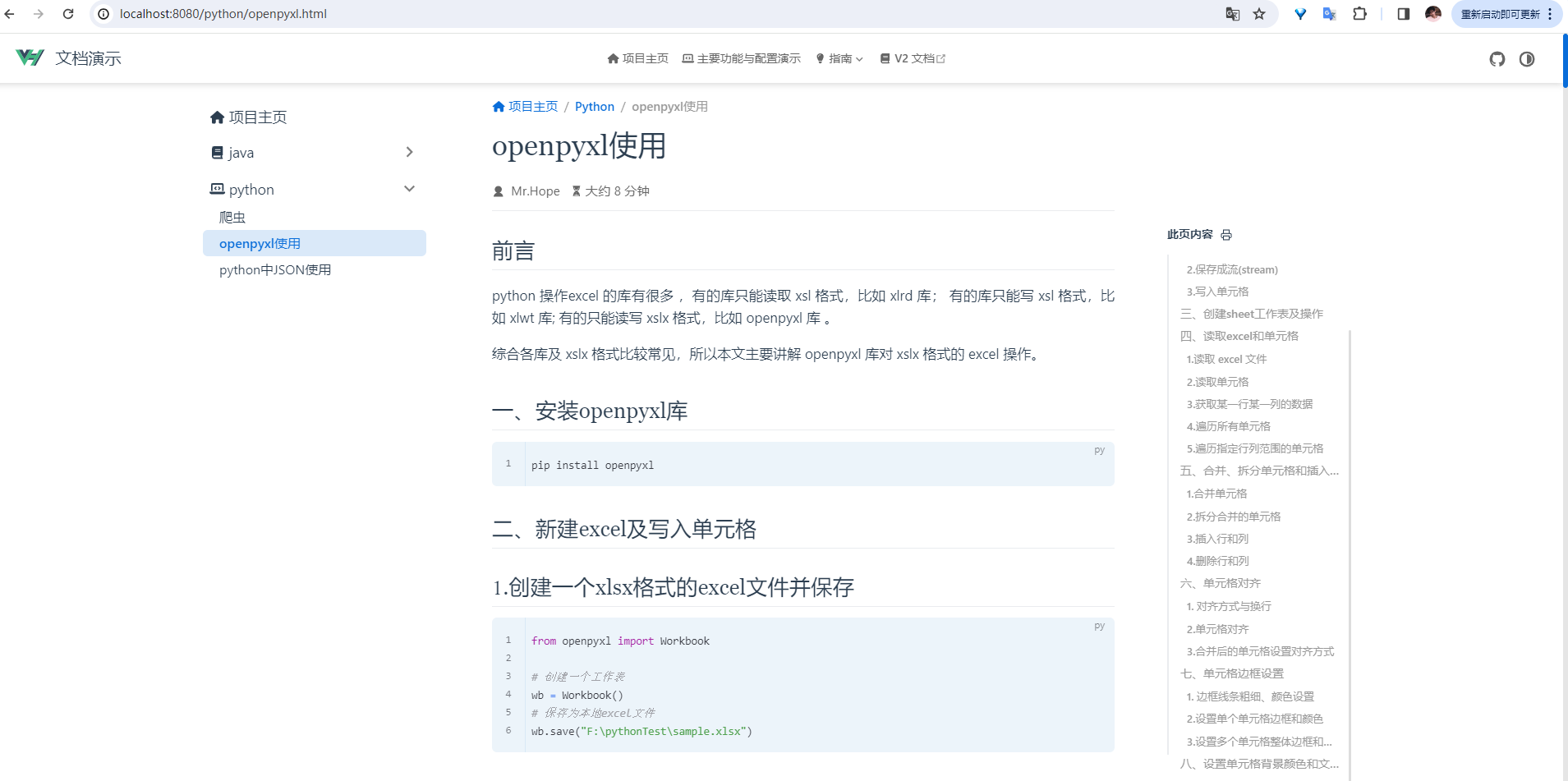Jump to 3.合并后的单元格设置对齐方式 entry
The width and height of the screenshot is (1568, 781).
[1260, 651]
